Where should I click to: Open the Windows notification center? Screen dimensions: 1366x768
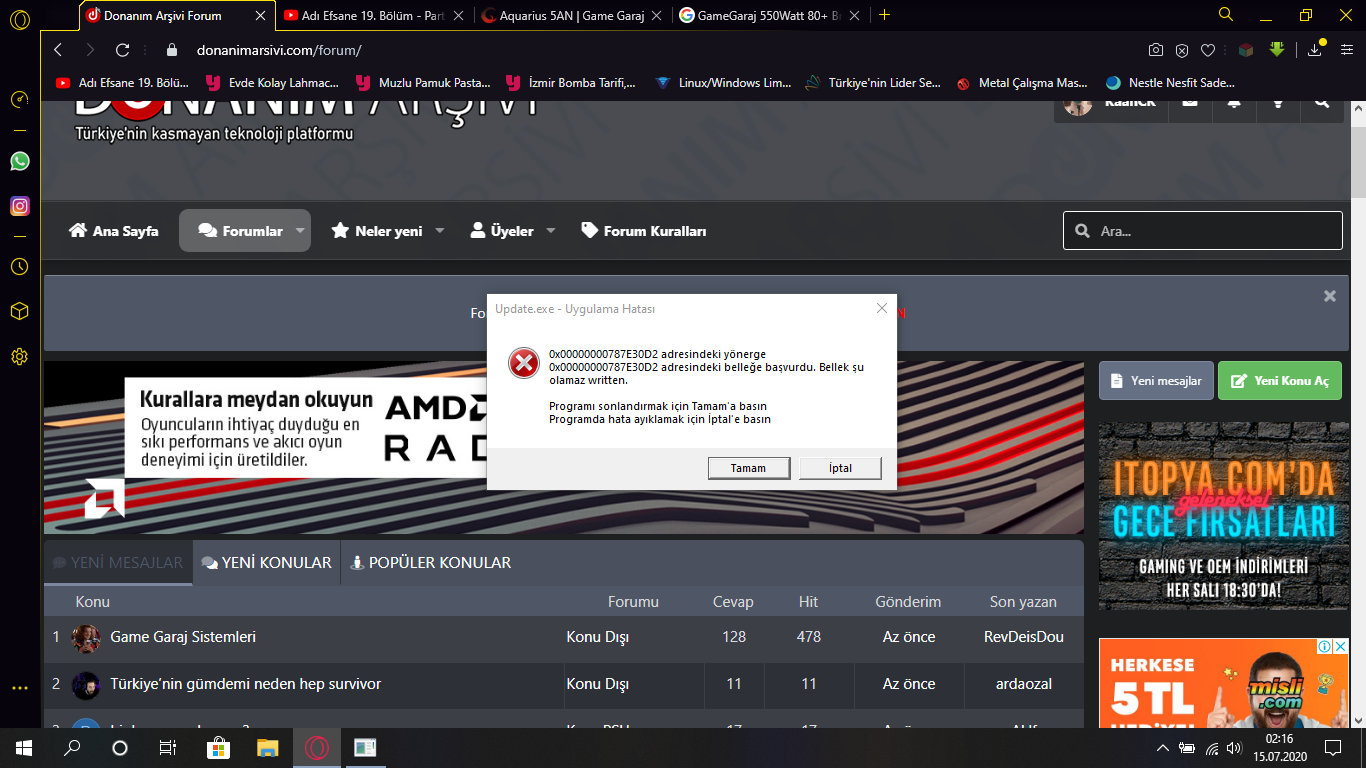pos(1333,748)
